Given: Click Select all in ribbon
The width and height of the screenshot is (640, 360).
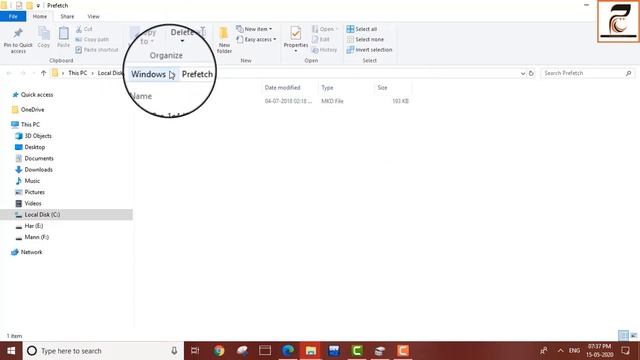Looking at the screenshot, I should click(x=362, y=29).
